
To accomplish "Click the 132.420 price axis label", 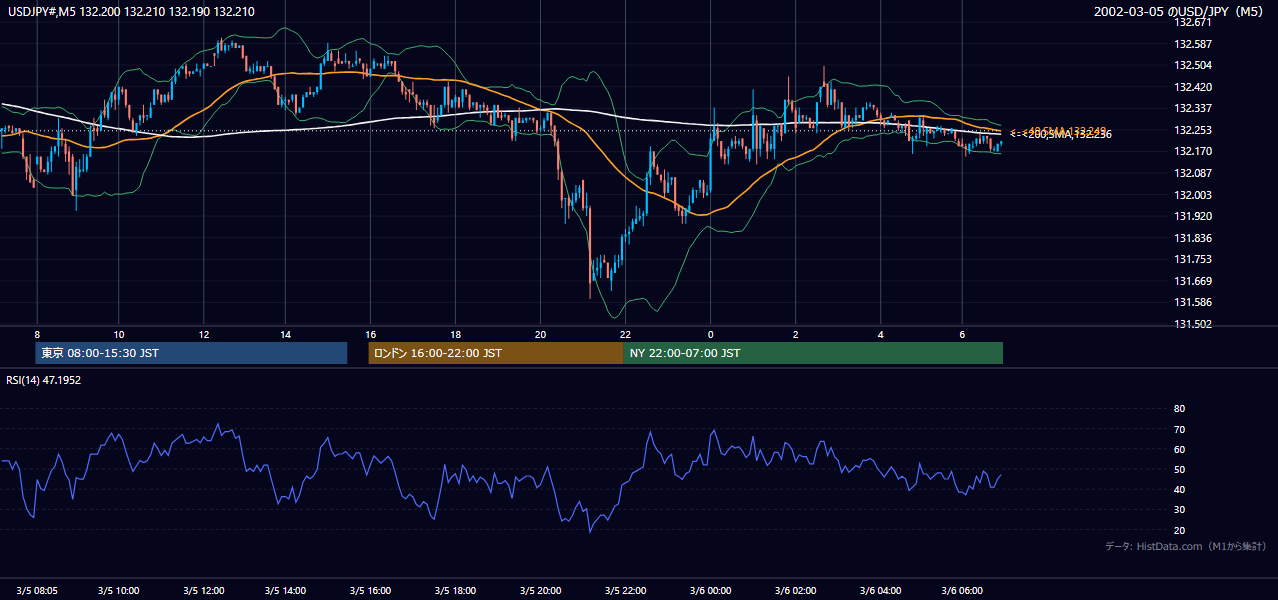I will [1193, 87].
